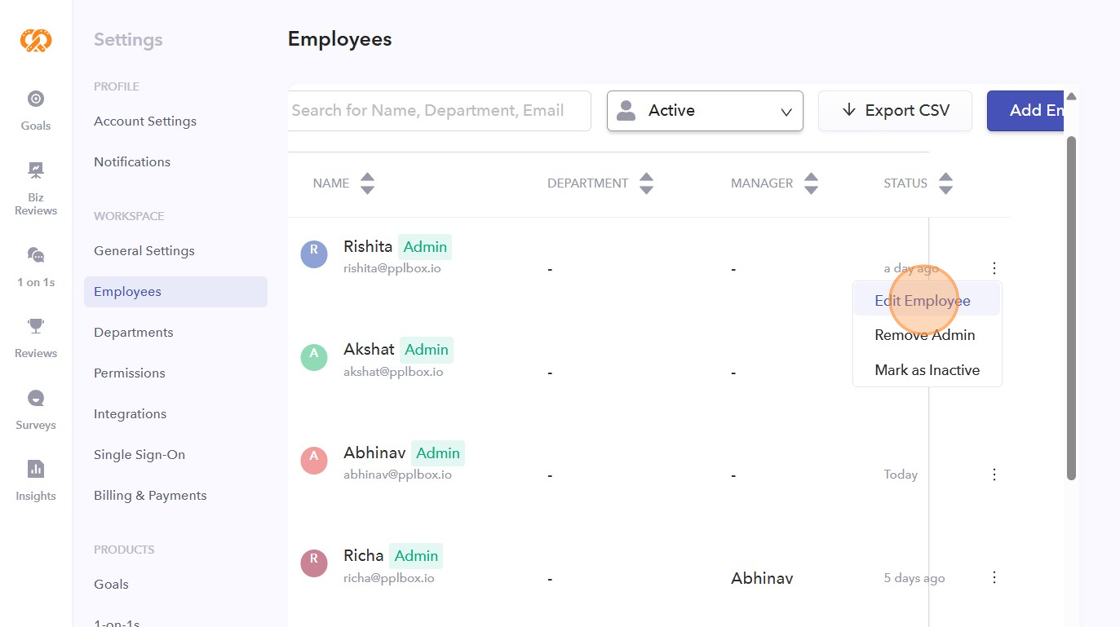This screenshot has height=627, width=1120.
Task: Click the Peoplebox logo at top-left
Action: tap(36, 40)
